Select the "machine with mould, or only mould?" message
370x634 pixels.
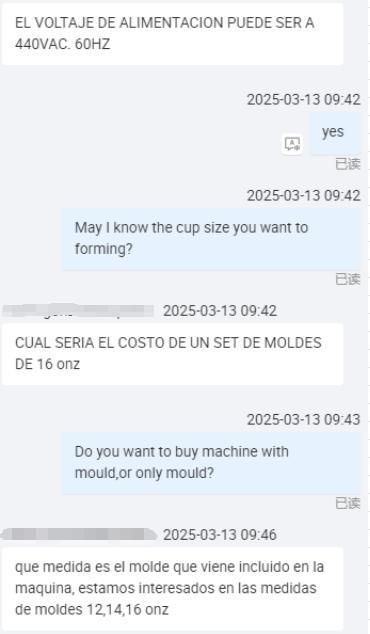pos(211,463)
